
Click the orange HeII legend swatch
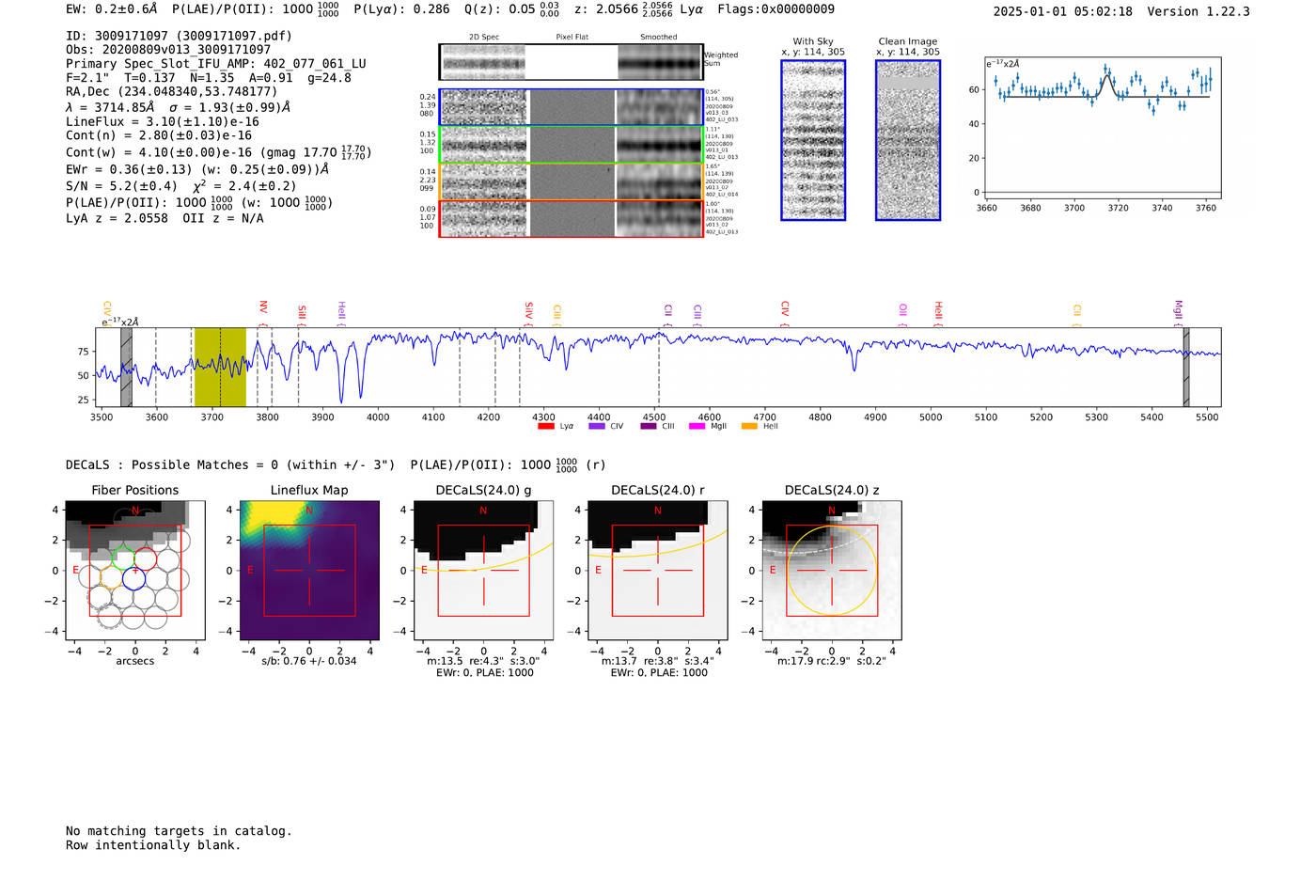[x=749, y=427]
